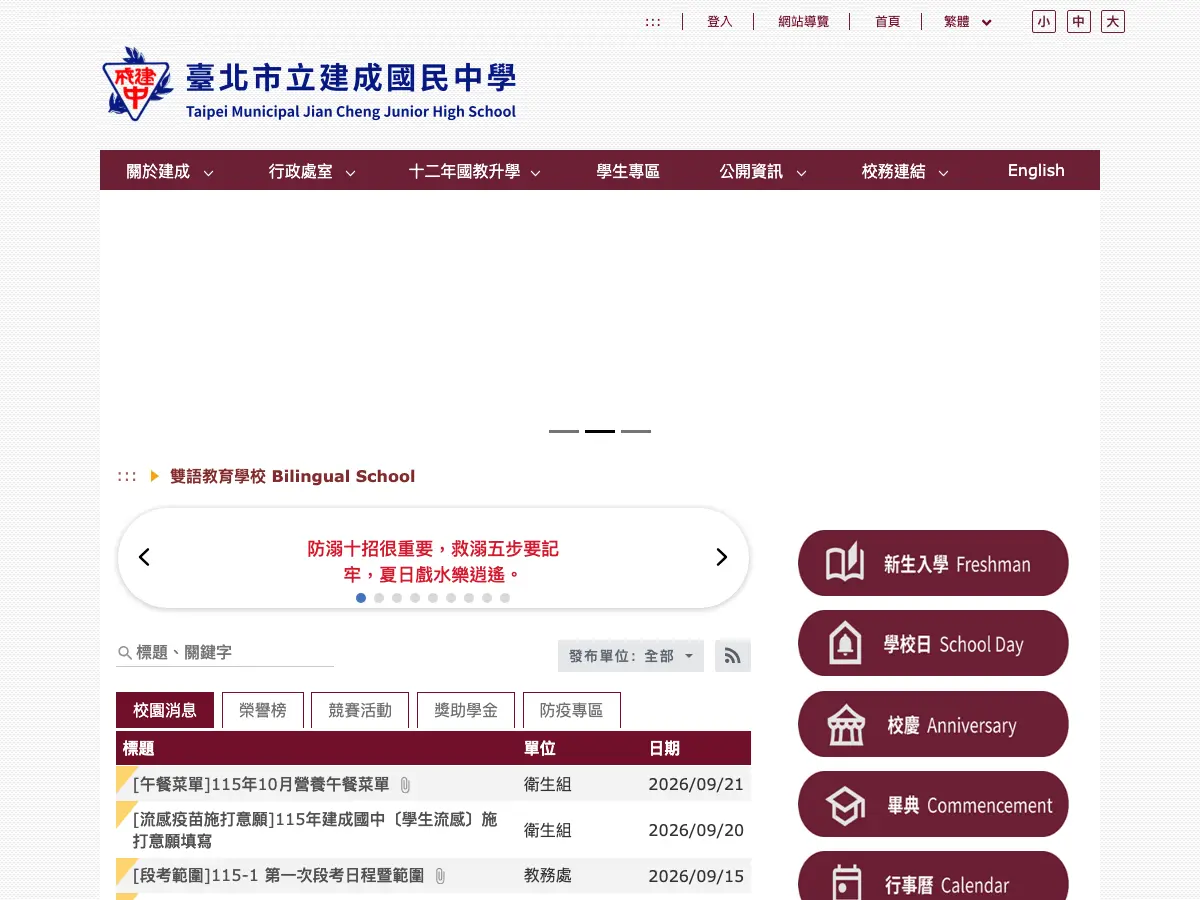Click the 教務處 unit cell
Viewport: 1200px width, 900px height.
coord(548,876)
